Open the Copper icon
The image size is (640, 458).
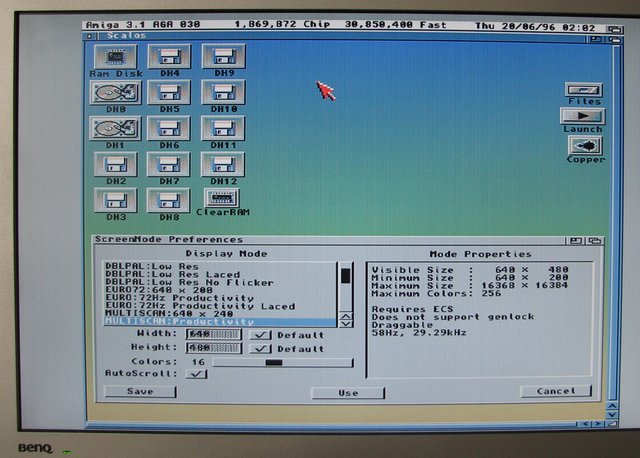coord(585,146)
